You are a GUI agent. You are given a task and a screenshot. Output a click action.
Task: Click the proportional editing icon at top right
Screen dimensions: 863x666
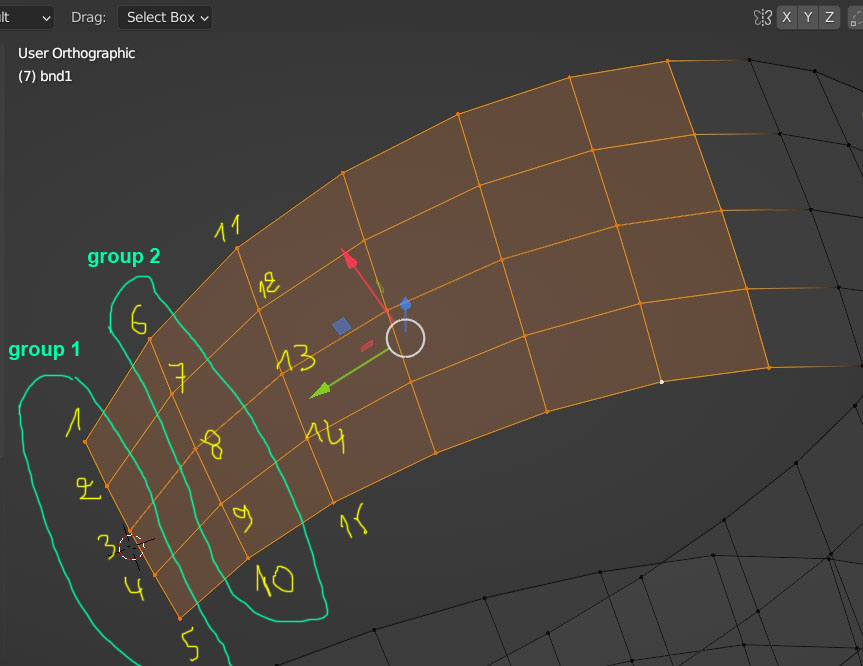pyautogui.click(x=855, y=17)
